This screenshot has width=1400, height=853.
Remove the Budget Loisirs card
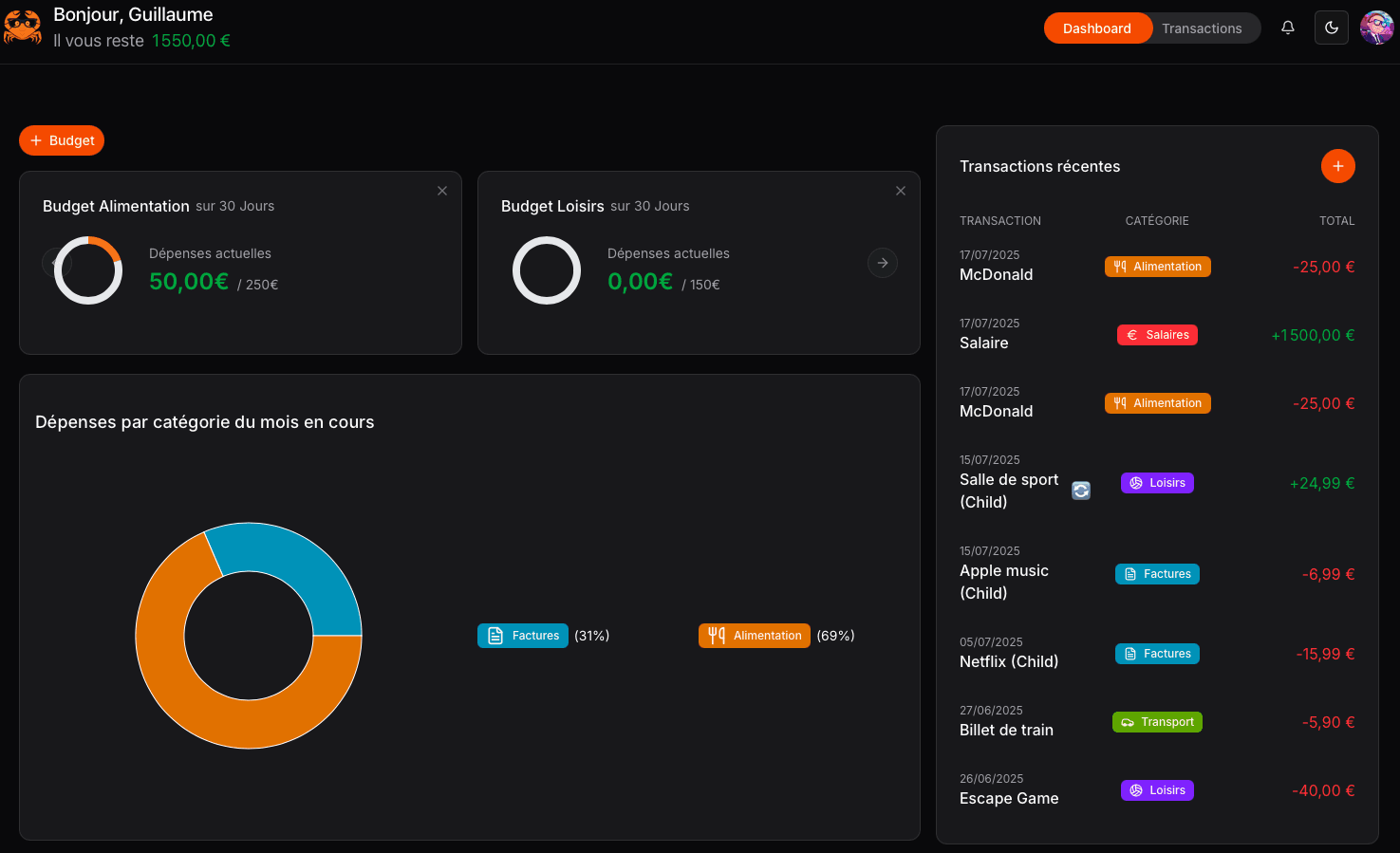tap(901, 191)
